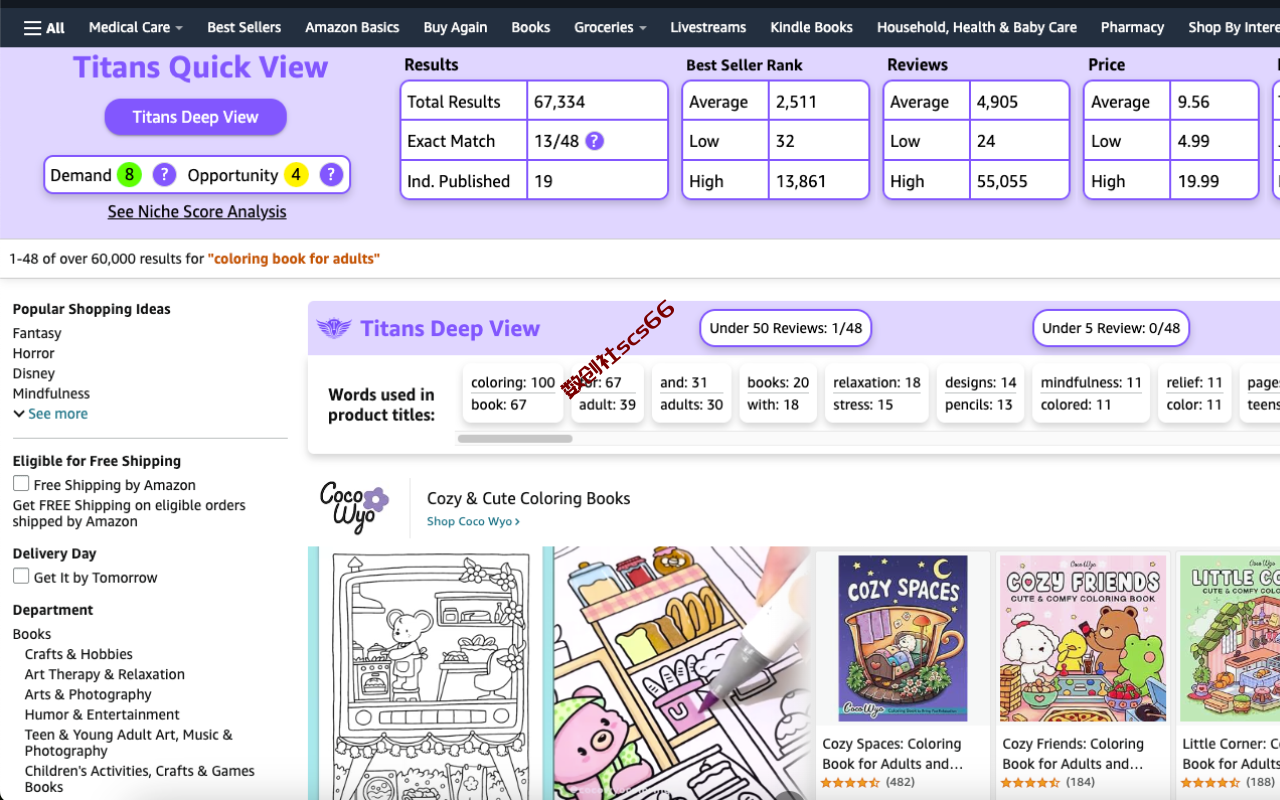This screenshot has width=1280, height=800.
Task: Open Art Therapy & Relaxation department
Action: point(105,674)
